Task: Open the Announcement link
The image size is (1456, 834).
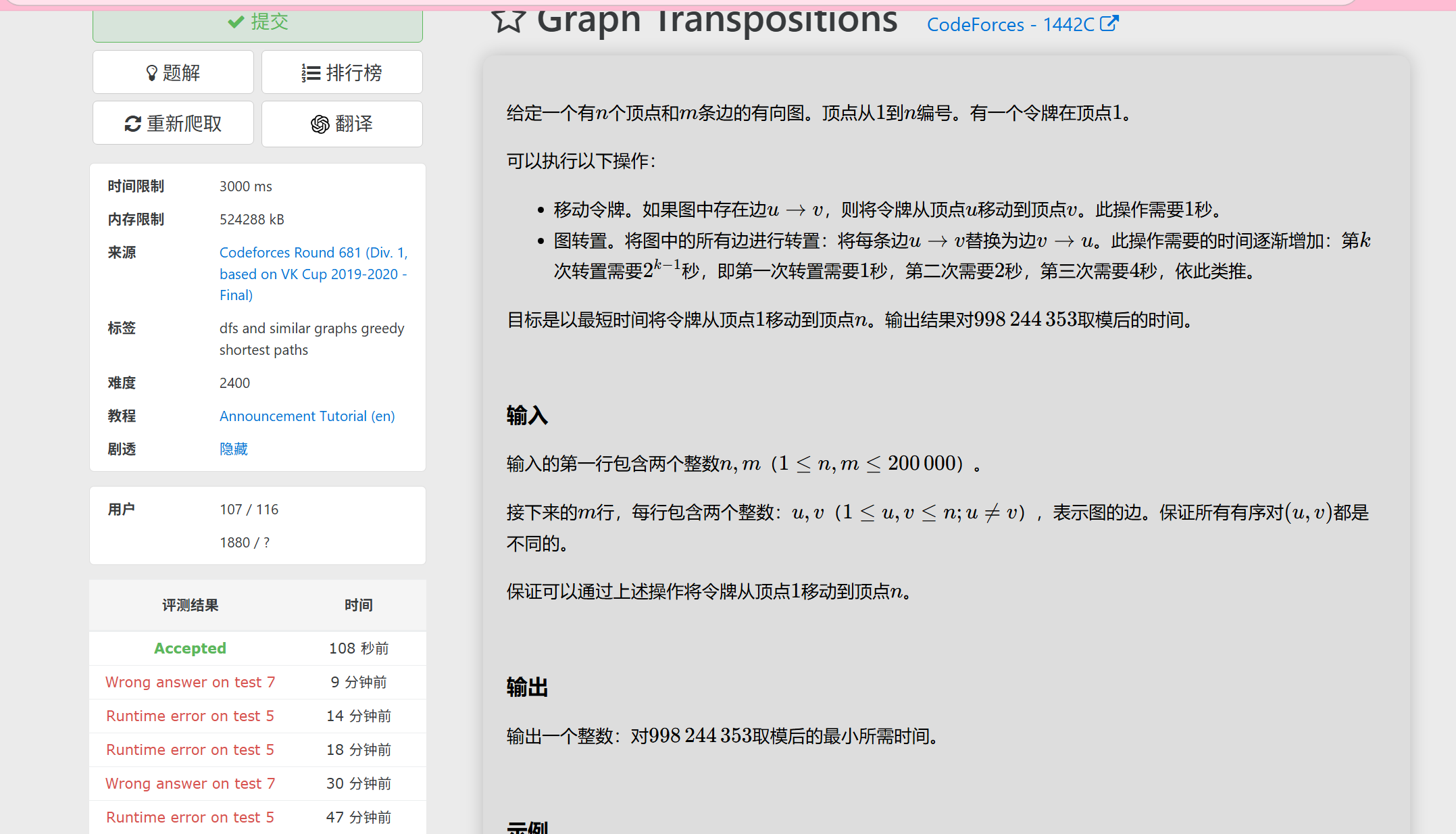Action: [268, 416]
